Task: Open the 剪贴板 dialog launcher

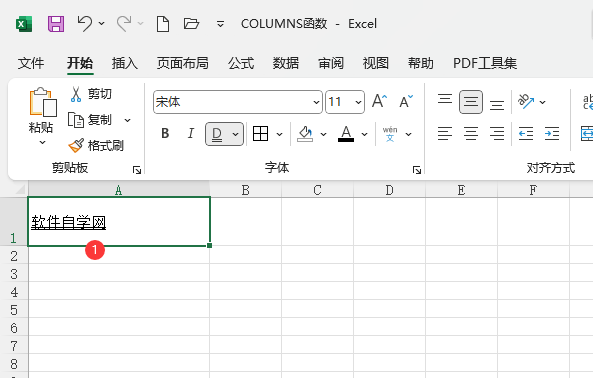Action: click(x=137, y=170)
